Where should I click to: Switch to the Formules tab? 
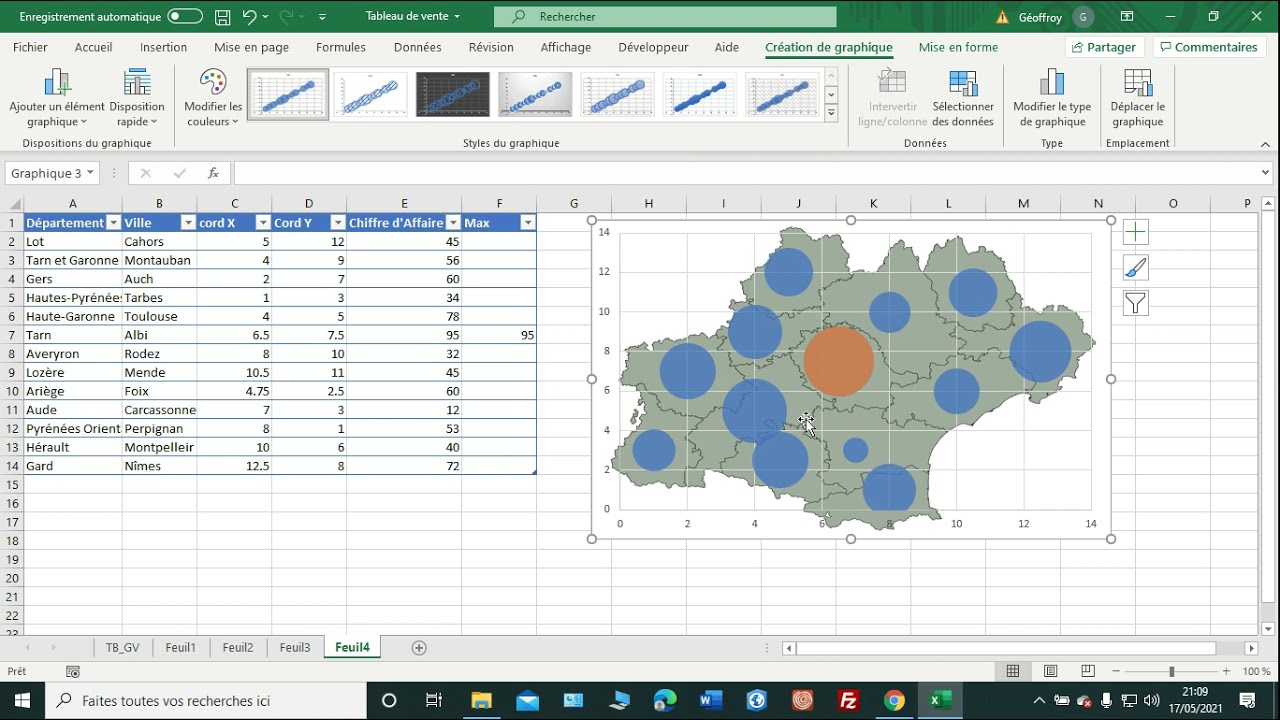(341, 47)
